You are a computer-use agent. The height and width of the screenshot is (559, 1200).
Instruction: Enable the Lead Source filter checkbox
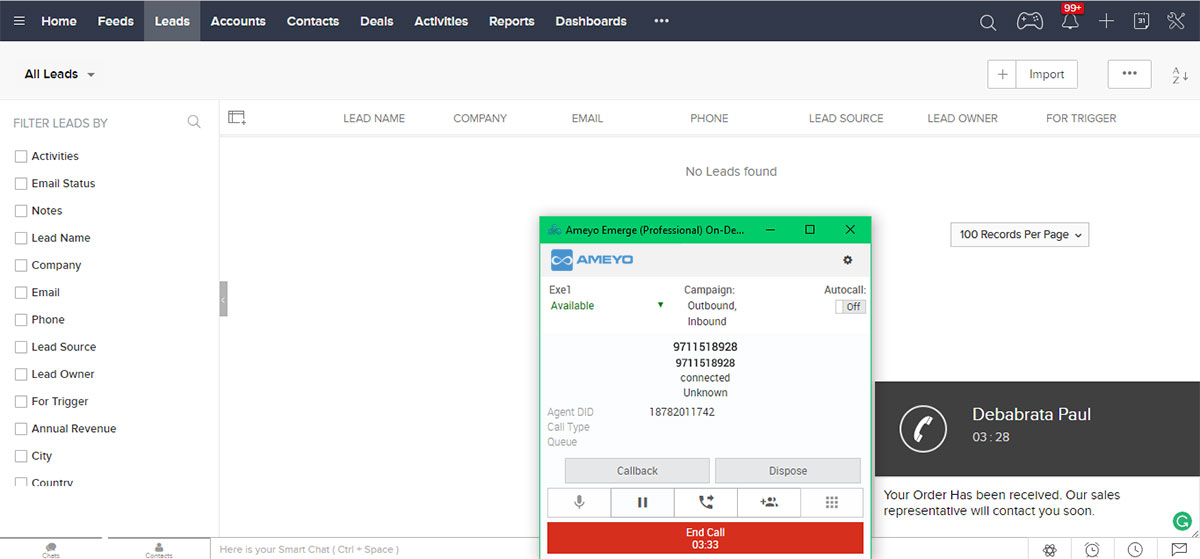tap(21, 347)
